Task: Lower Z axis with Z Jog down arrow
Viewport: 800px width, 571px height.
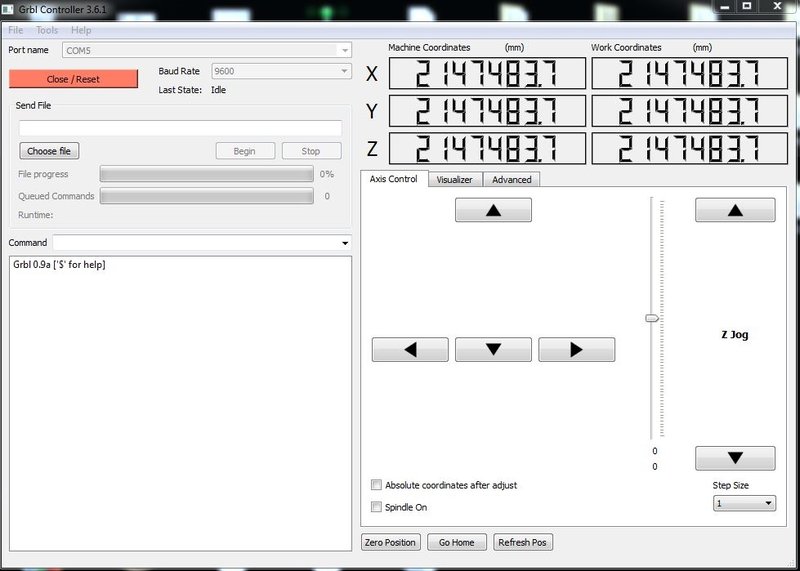Action: [x=735, y=458]
